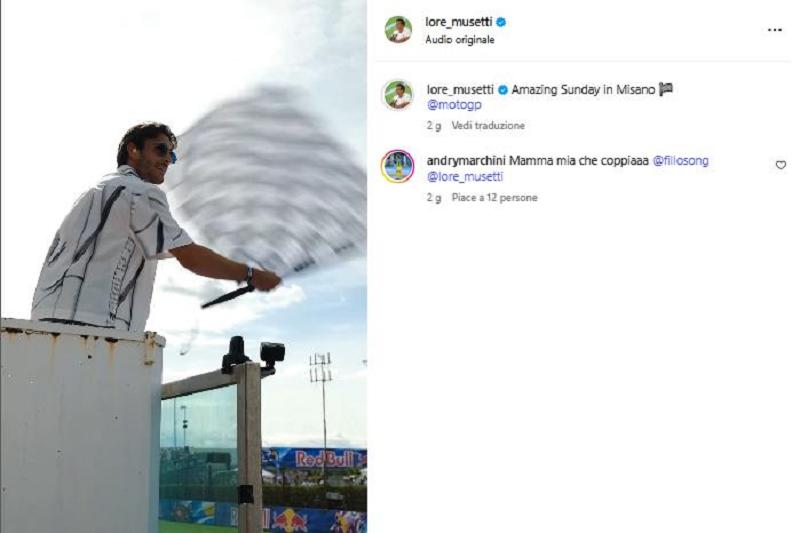
Task: Click the checkered flag emoji in caption
Action: pos(666,89)
